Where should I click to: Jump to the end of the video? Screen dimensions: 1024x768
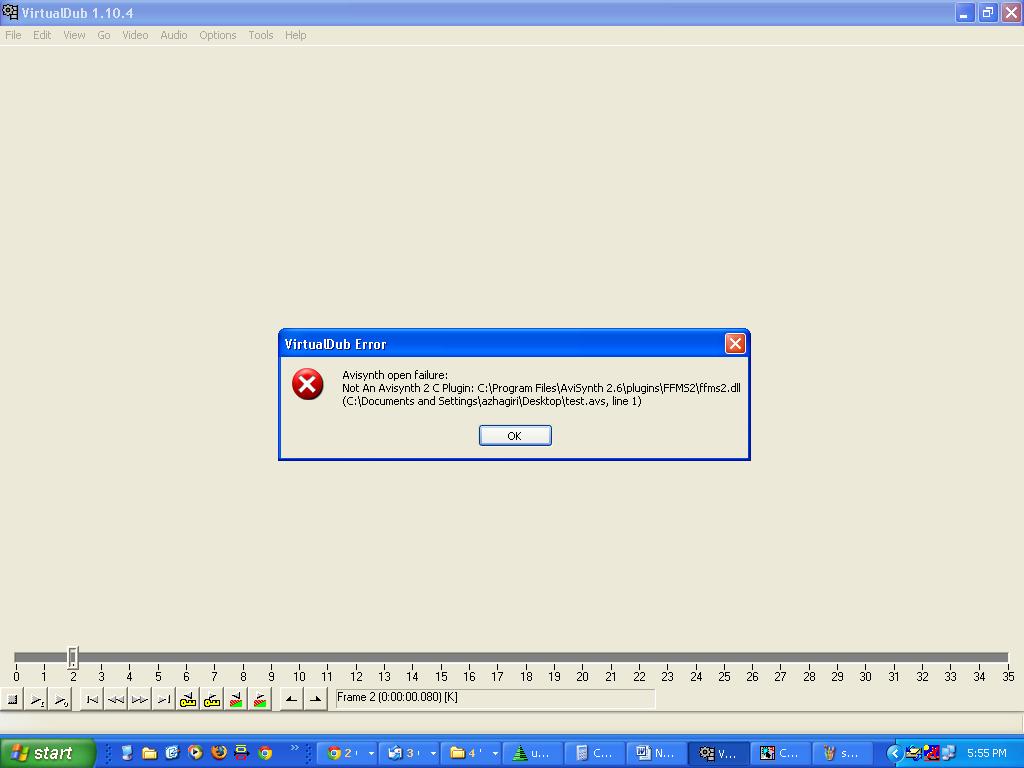point(164,699)
